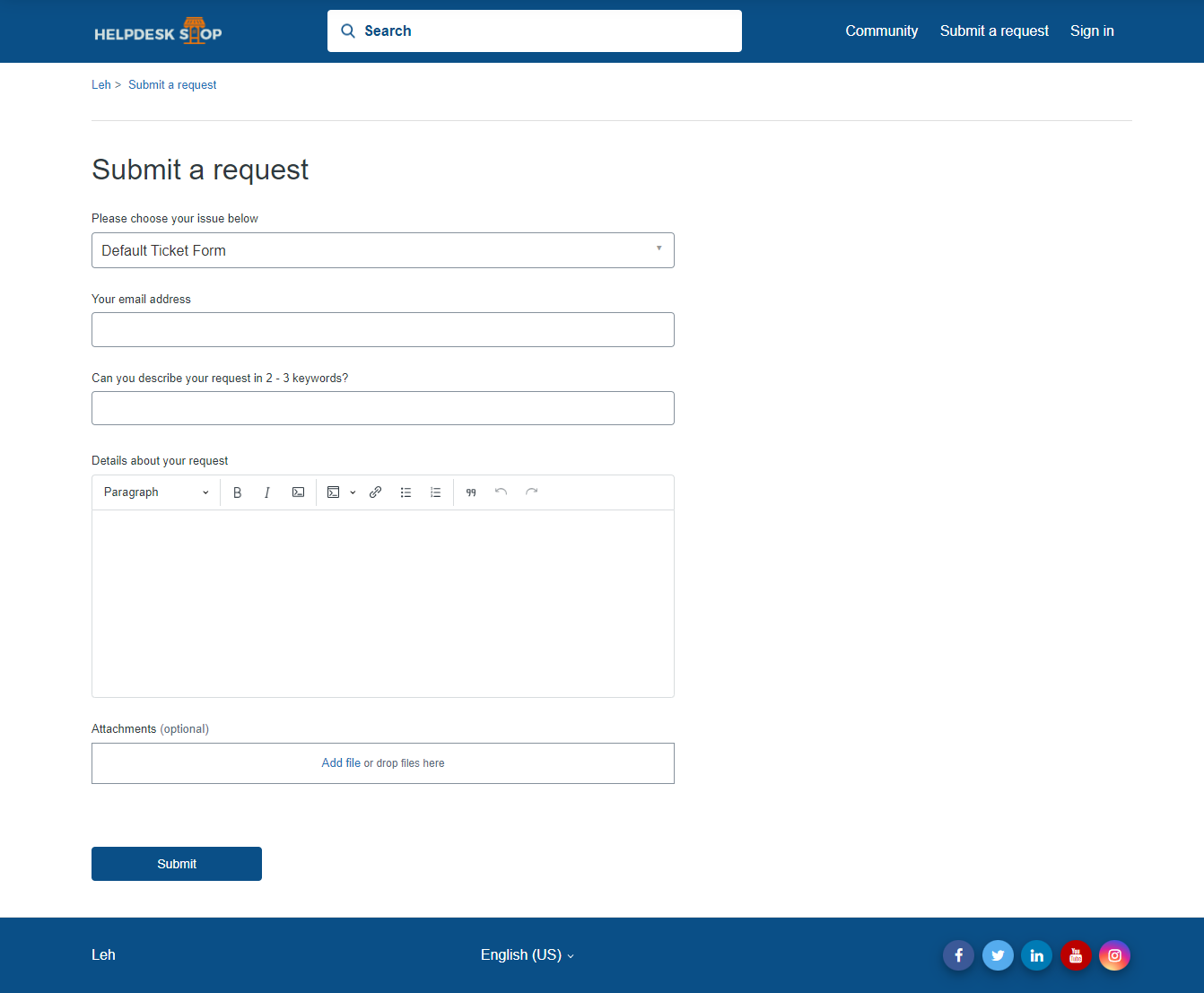Focus the Your email address field
This screenshot has width=1204, height=993.
pos(382,330)
